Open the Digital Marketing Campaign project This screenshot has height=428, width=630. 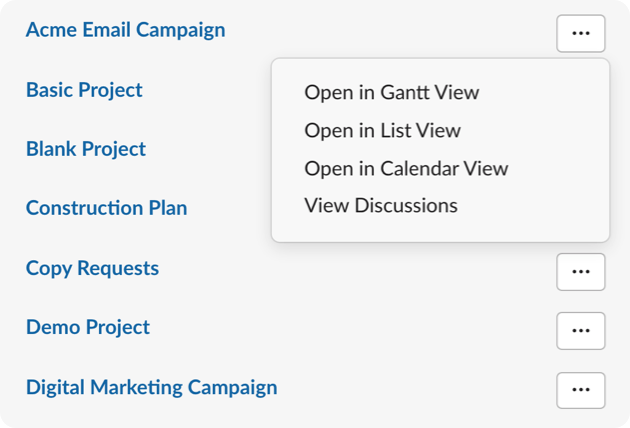point(151,387)
